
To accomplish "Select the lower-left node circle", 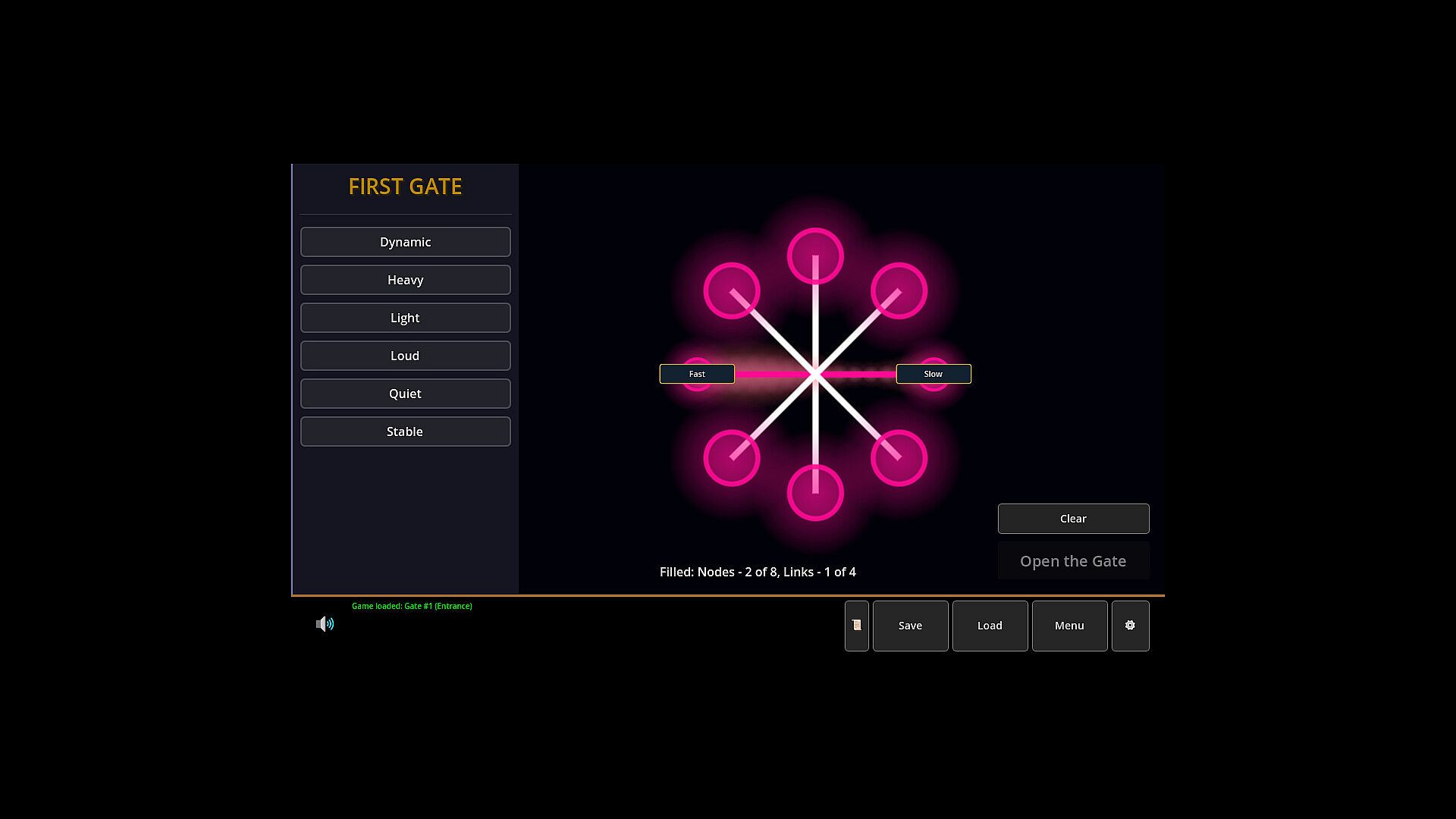I will click(732, 458).
